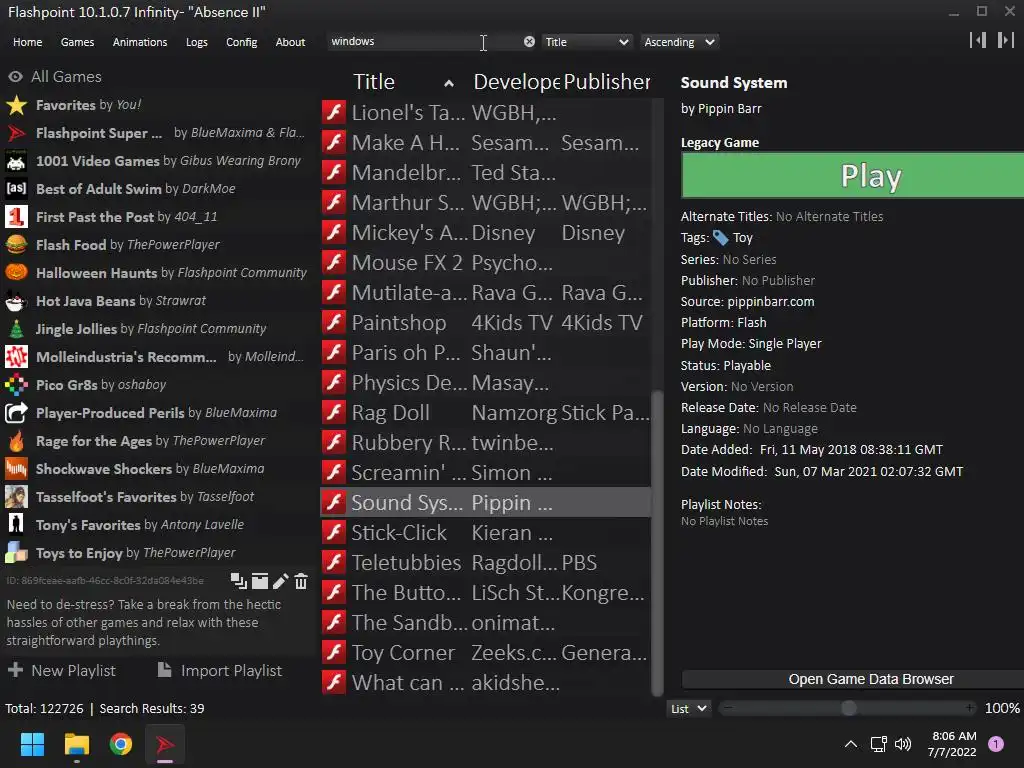Viewport: 1024px width, 768px height.
Task: Click the Halloween Haunts pumpkin icon
Action: 16,273
